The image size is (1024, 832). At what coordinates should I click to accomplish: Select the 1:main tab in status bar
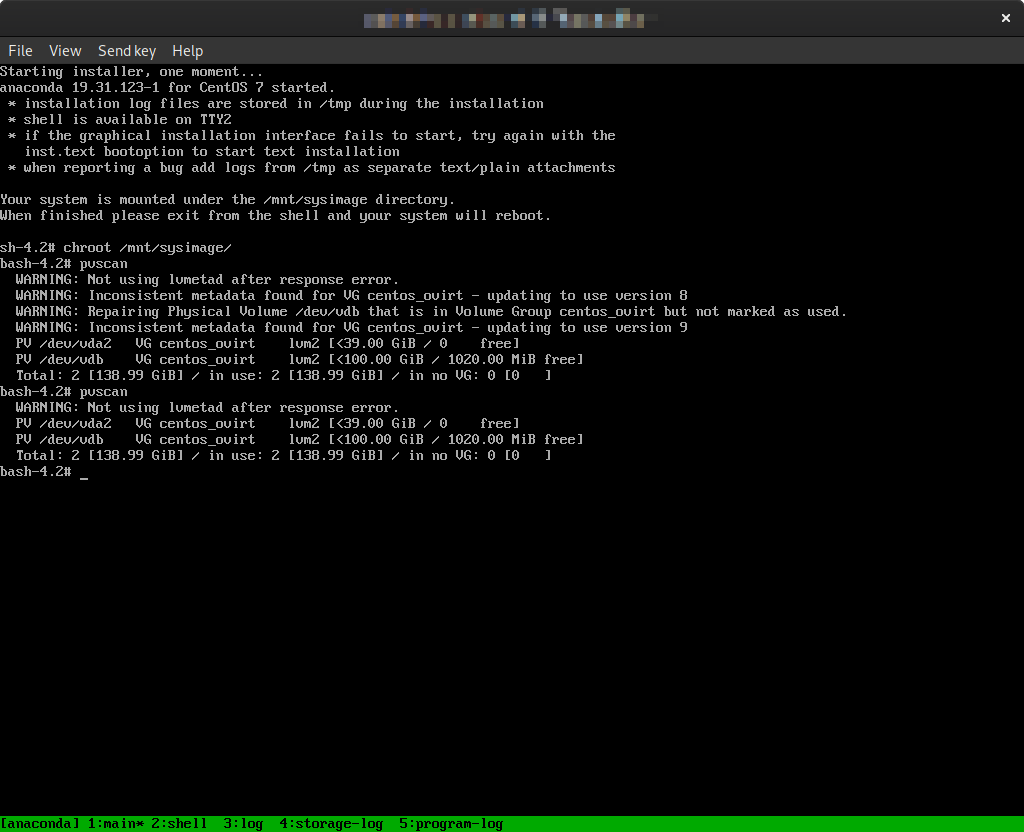point(115,824)
